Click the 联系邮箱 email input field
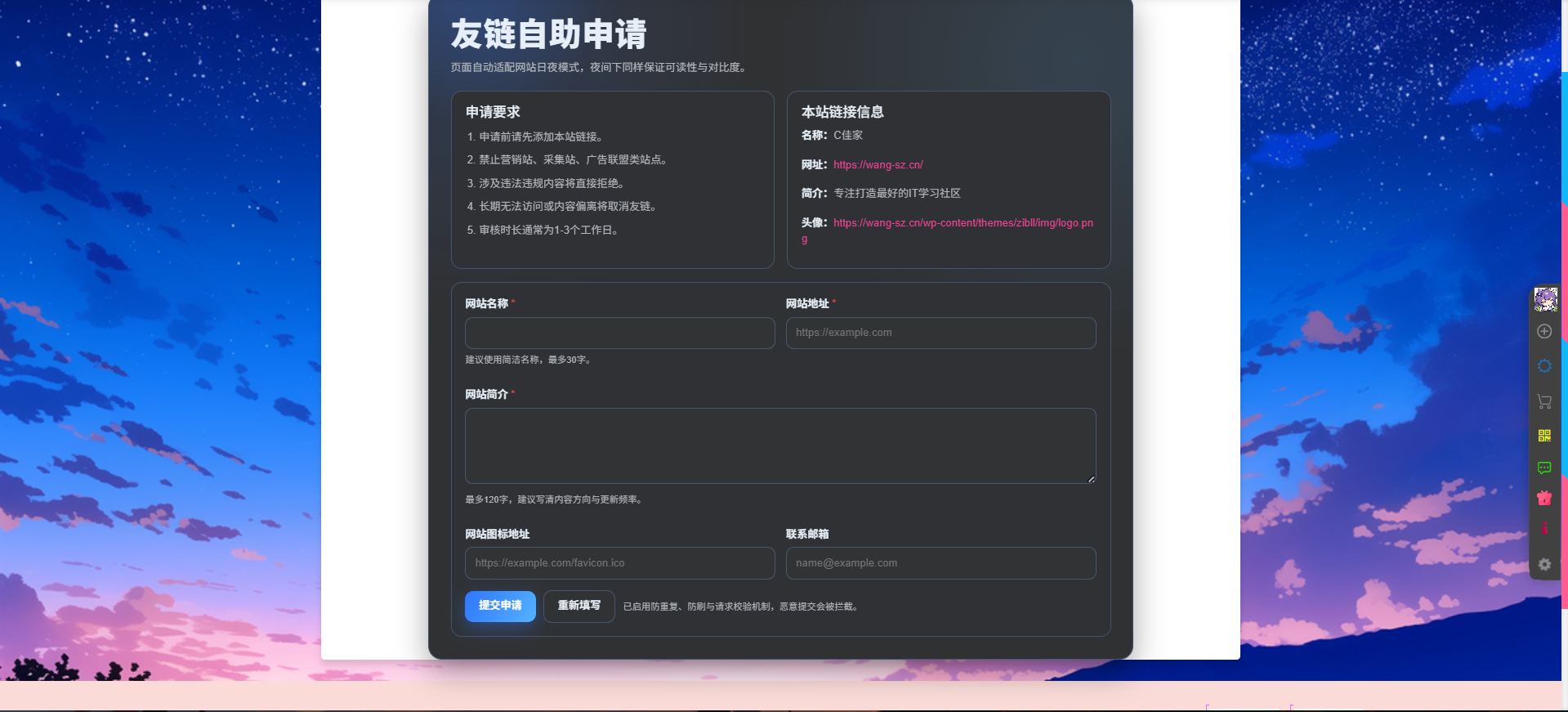The image size is (1568, 712). tap(940, 563)
